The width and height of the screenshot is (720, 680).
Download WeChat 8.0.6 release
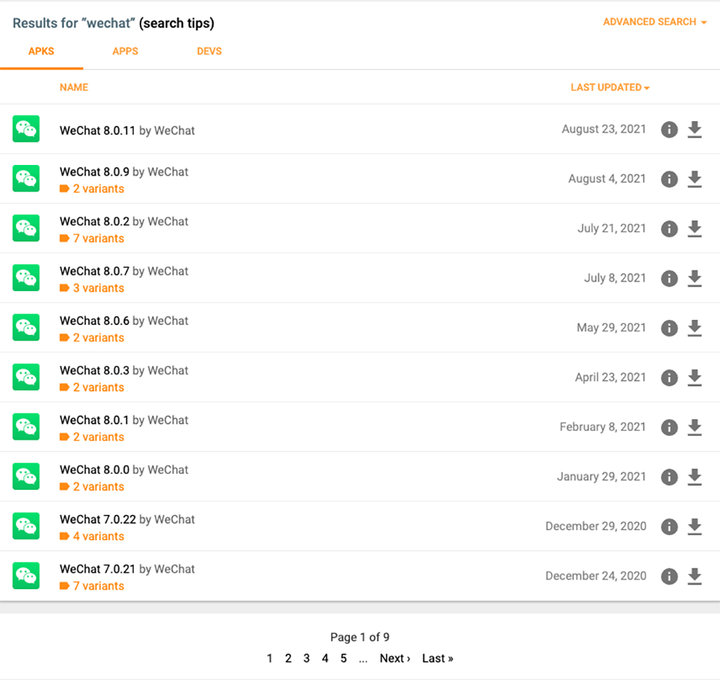(695, 328)
